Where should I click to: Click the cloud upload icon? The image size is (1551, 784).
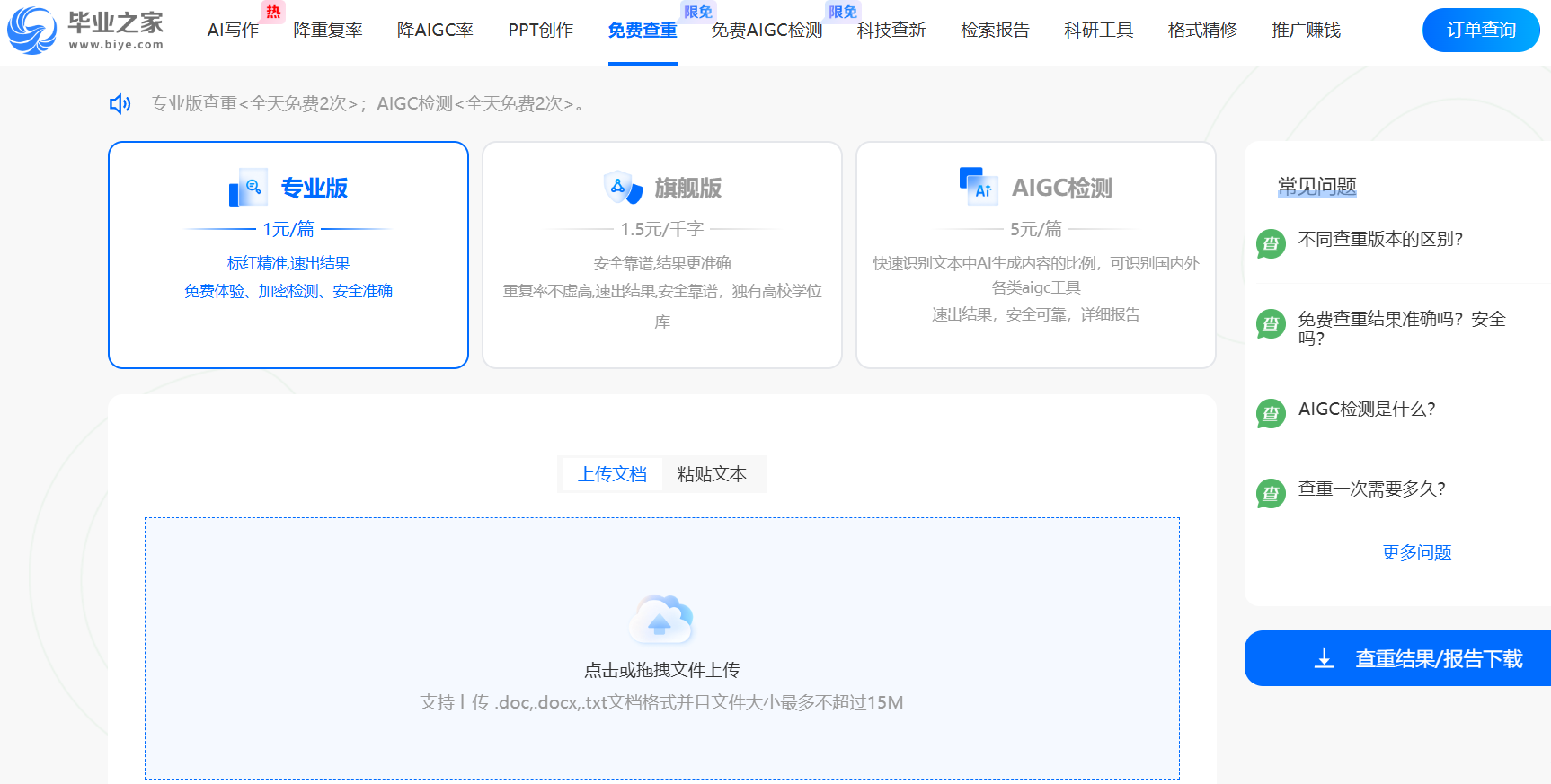pyautogui.click(x=662, y=620)
